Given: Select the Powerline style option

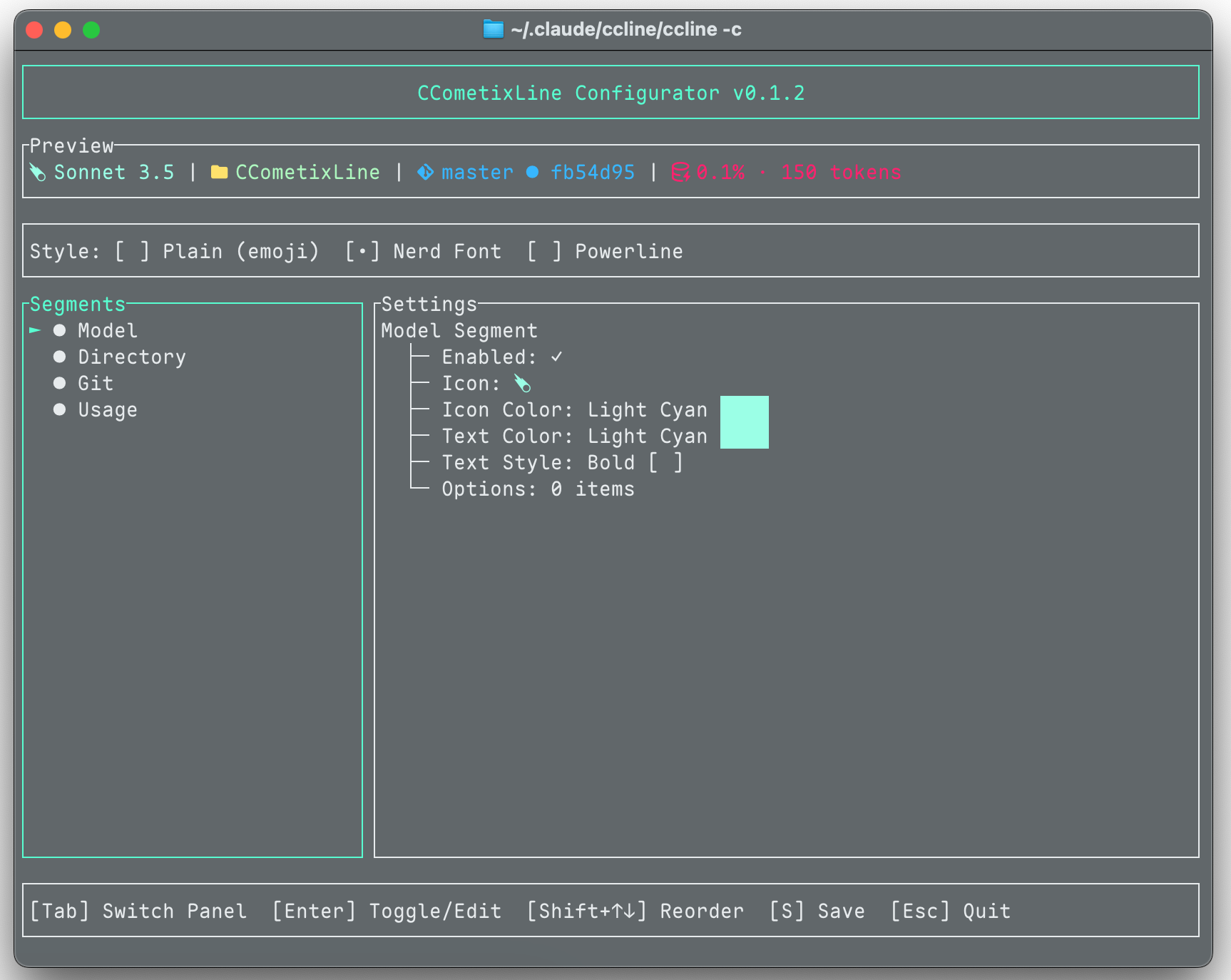Looking at the screenshot, I should [605, 251].
